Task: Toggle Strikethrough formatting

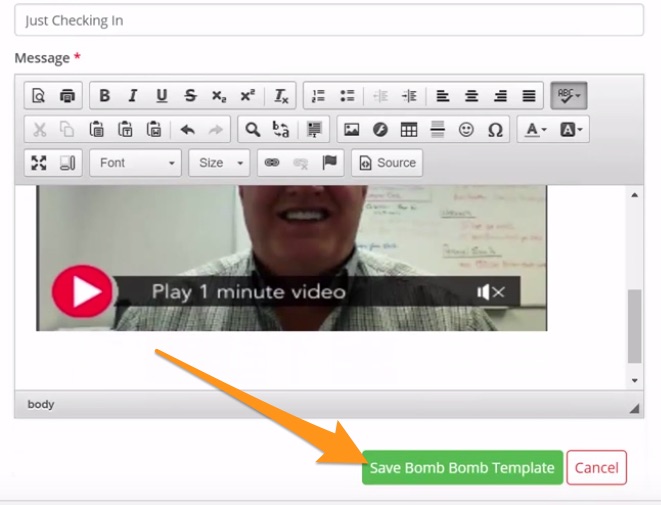Action: coord(190,96)
